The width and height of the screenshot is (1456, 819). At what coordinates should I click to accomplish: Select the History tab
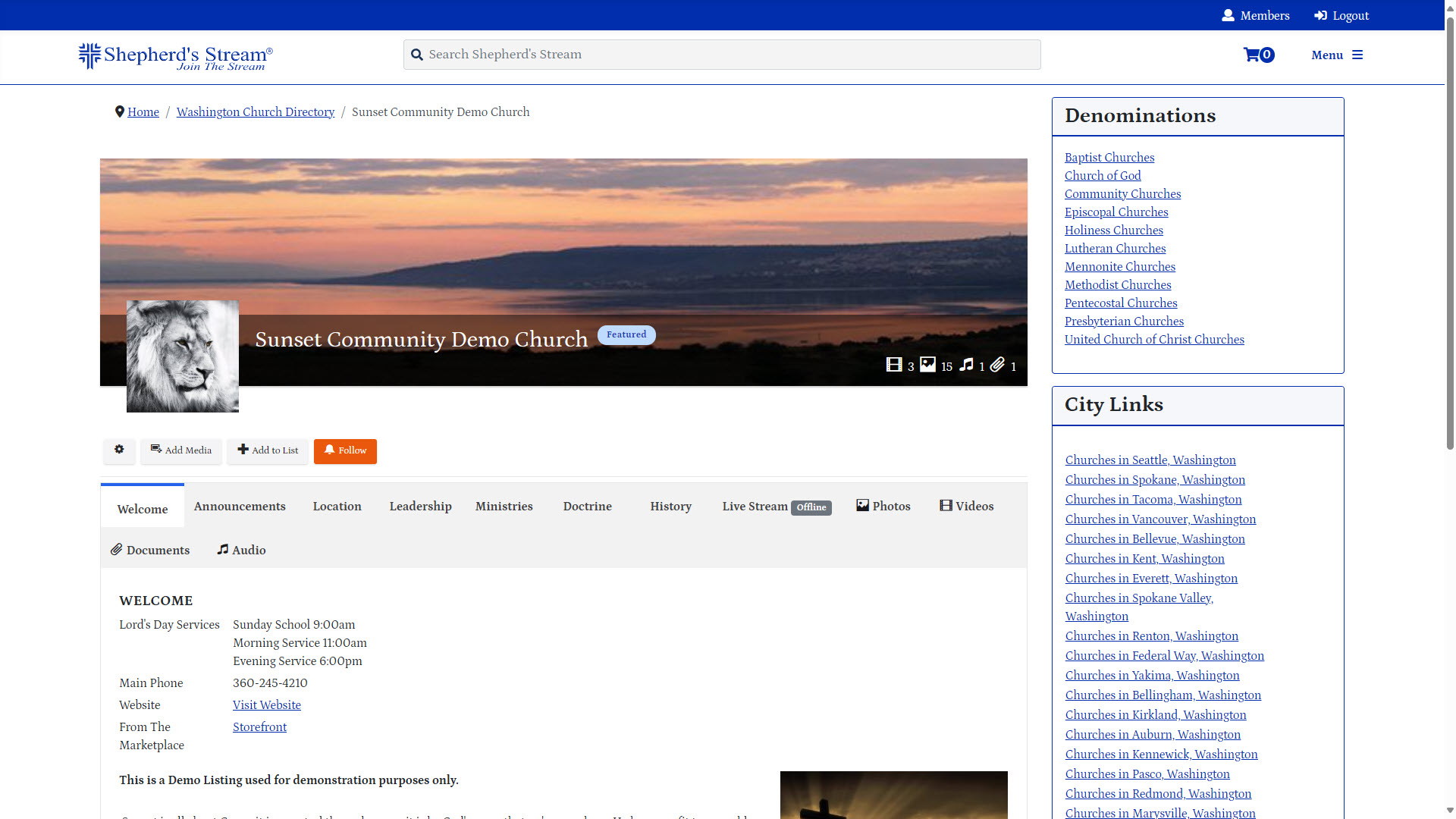(x=670, y=506)
